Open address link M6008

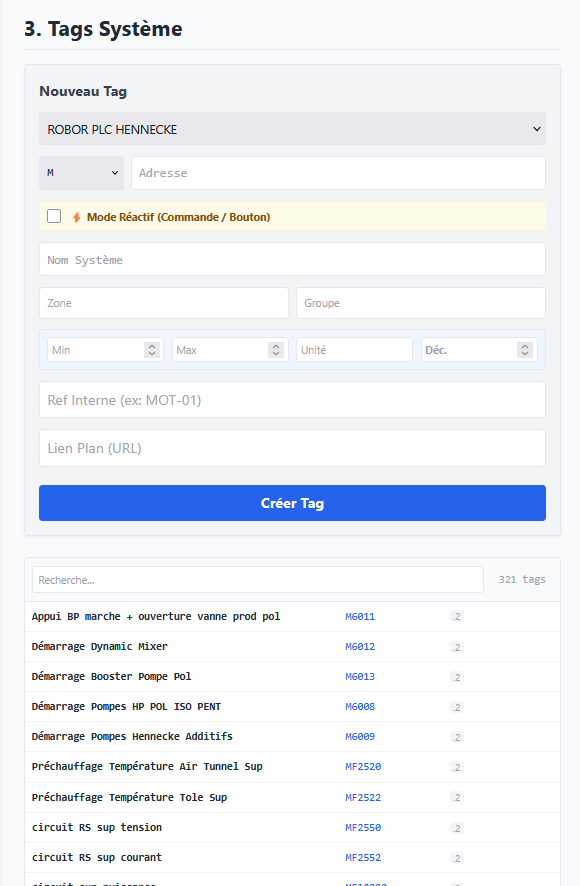click(360, 706)
